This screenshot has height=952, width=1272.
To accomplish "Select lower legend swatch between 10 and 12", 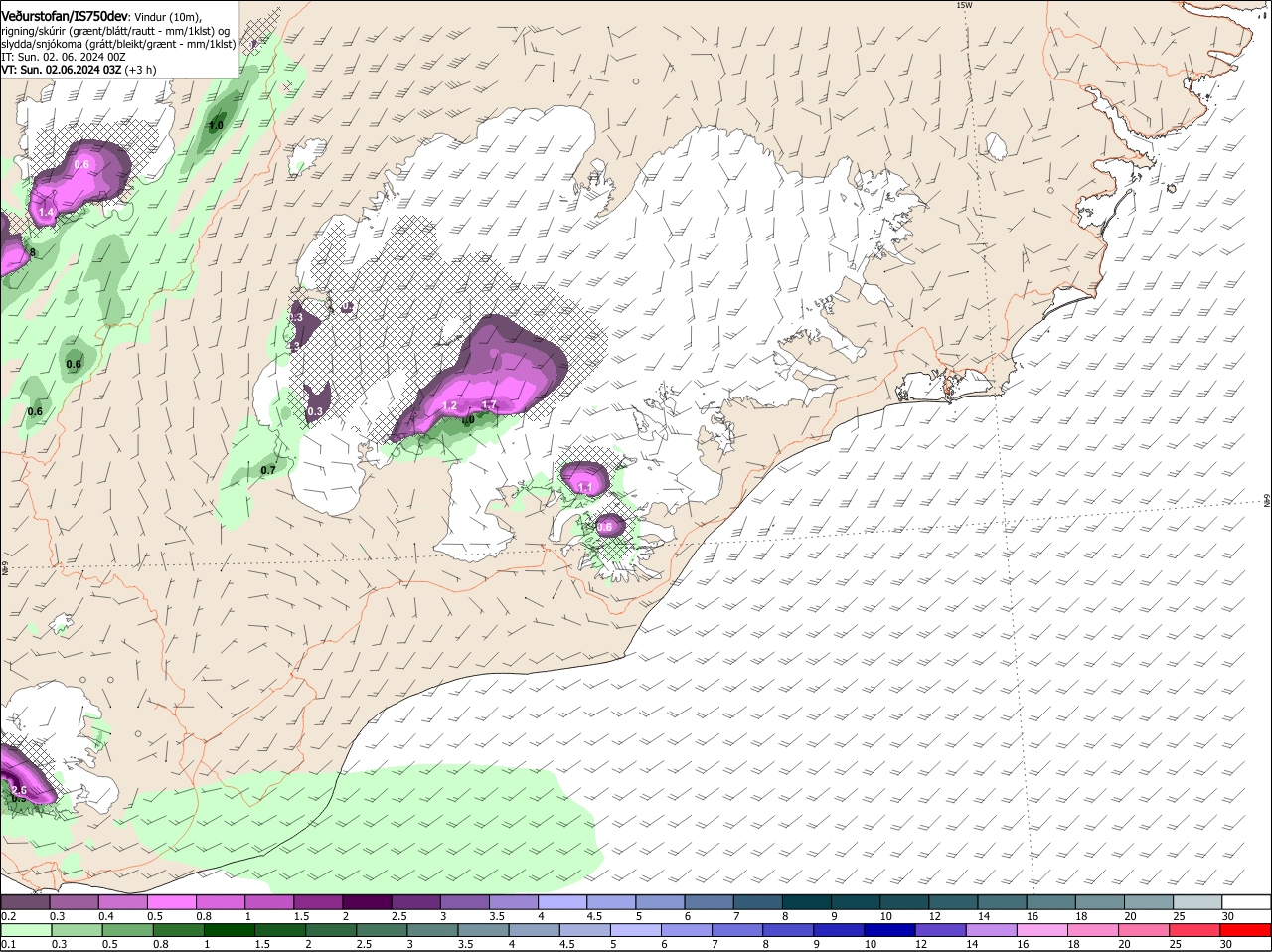I will 890,930.
